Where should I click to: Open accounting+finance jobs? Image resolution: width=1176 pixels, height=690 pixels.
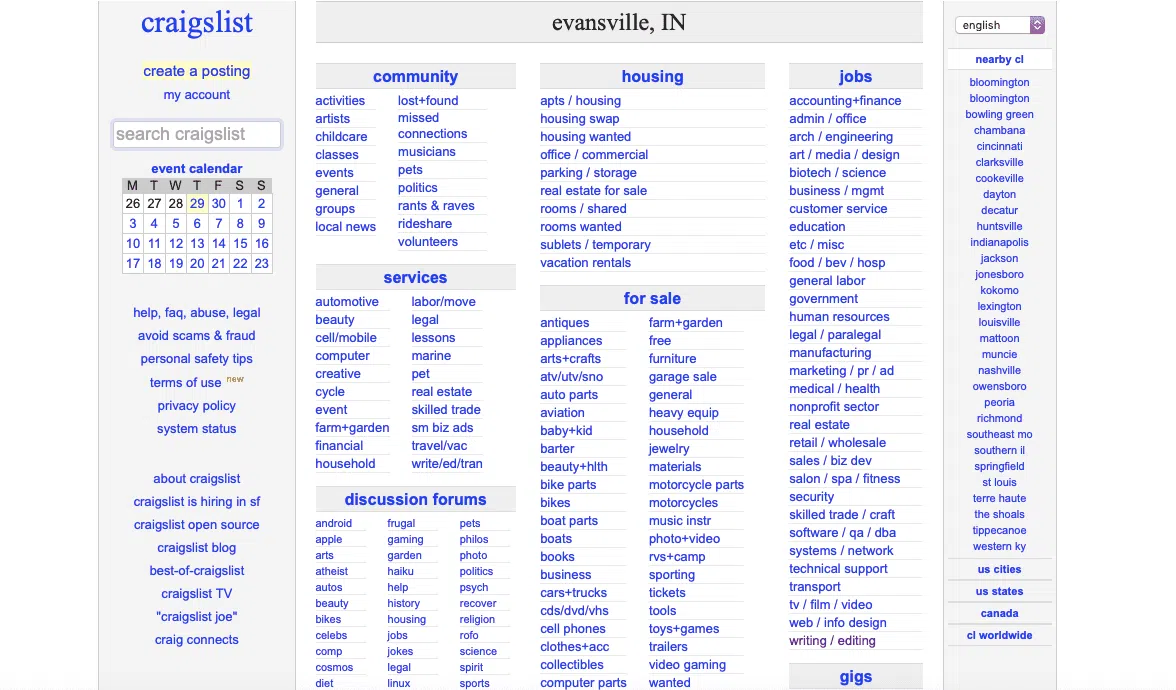click(845, 100)
